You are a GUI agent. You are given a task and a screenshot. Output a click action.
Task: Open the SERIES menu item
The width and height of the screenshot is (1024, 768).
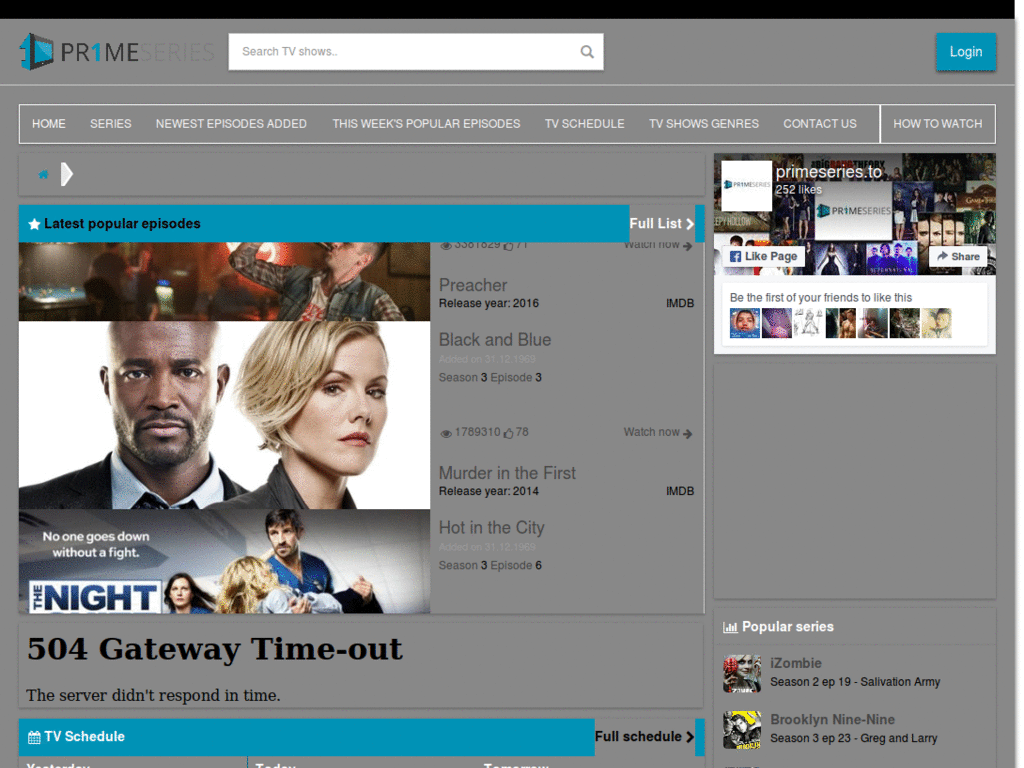(110, 124)
